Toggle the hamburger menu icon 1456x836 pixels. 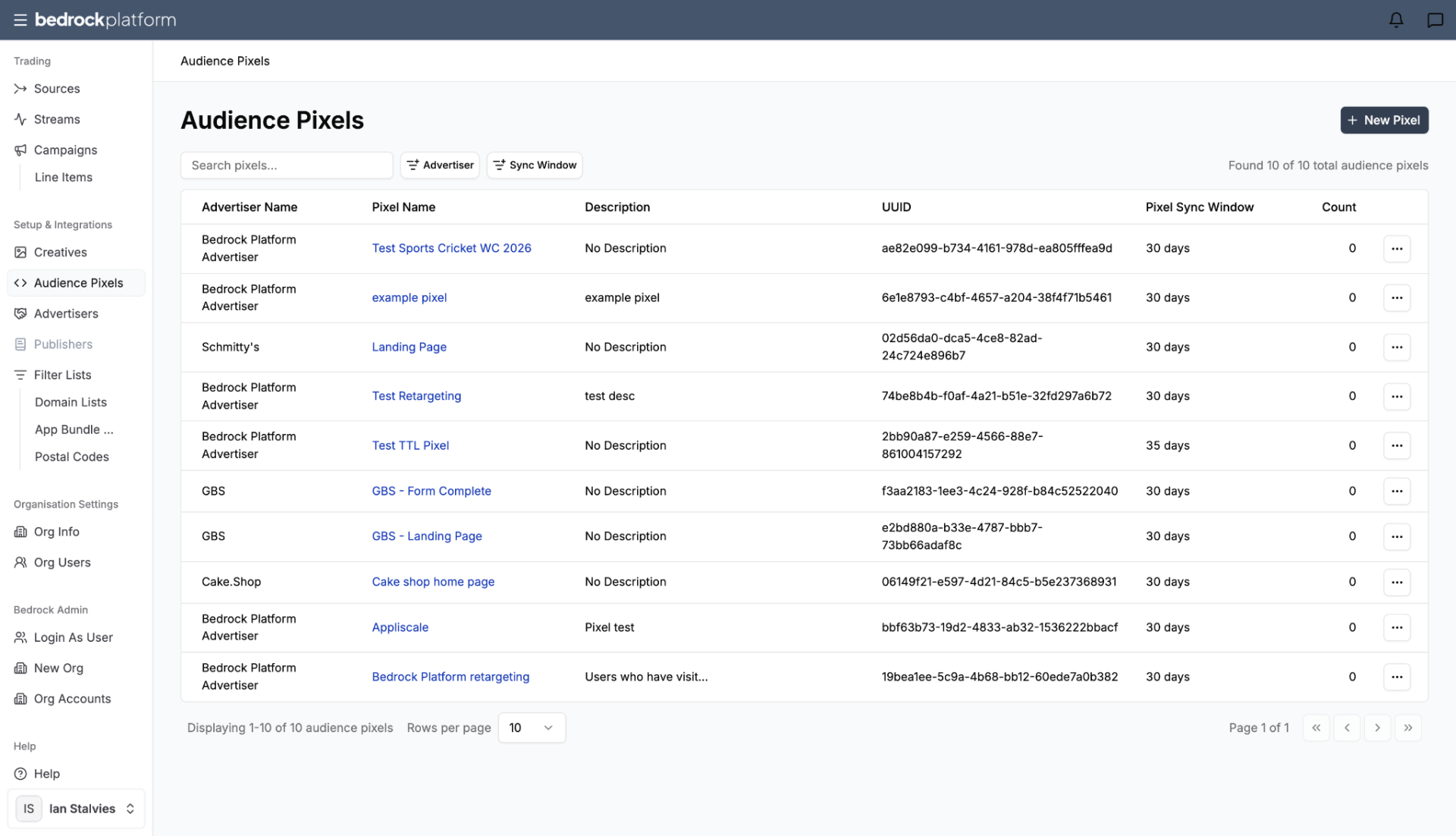point(20,20)
